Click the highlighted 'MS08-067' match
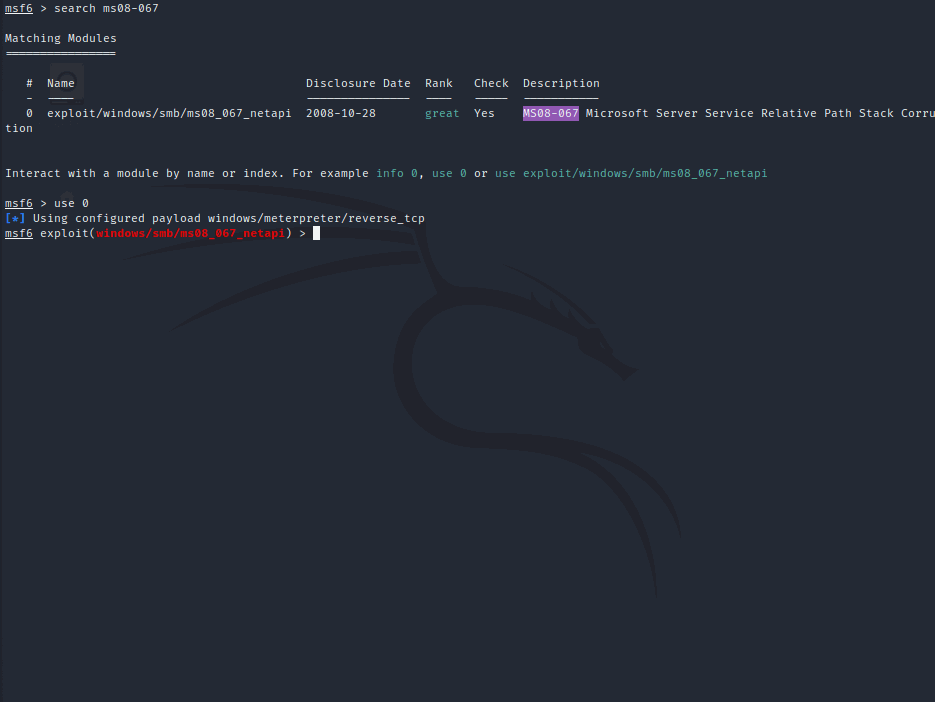Screen dimensions: 935x702 (x=550, y=113)
